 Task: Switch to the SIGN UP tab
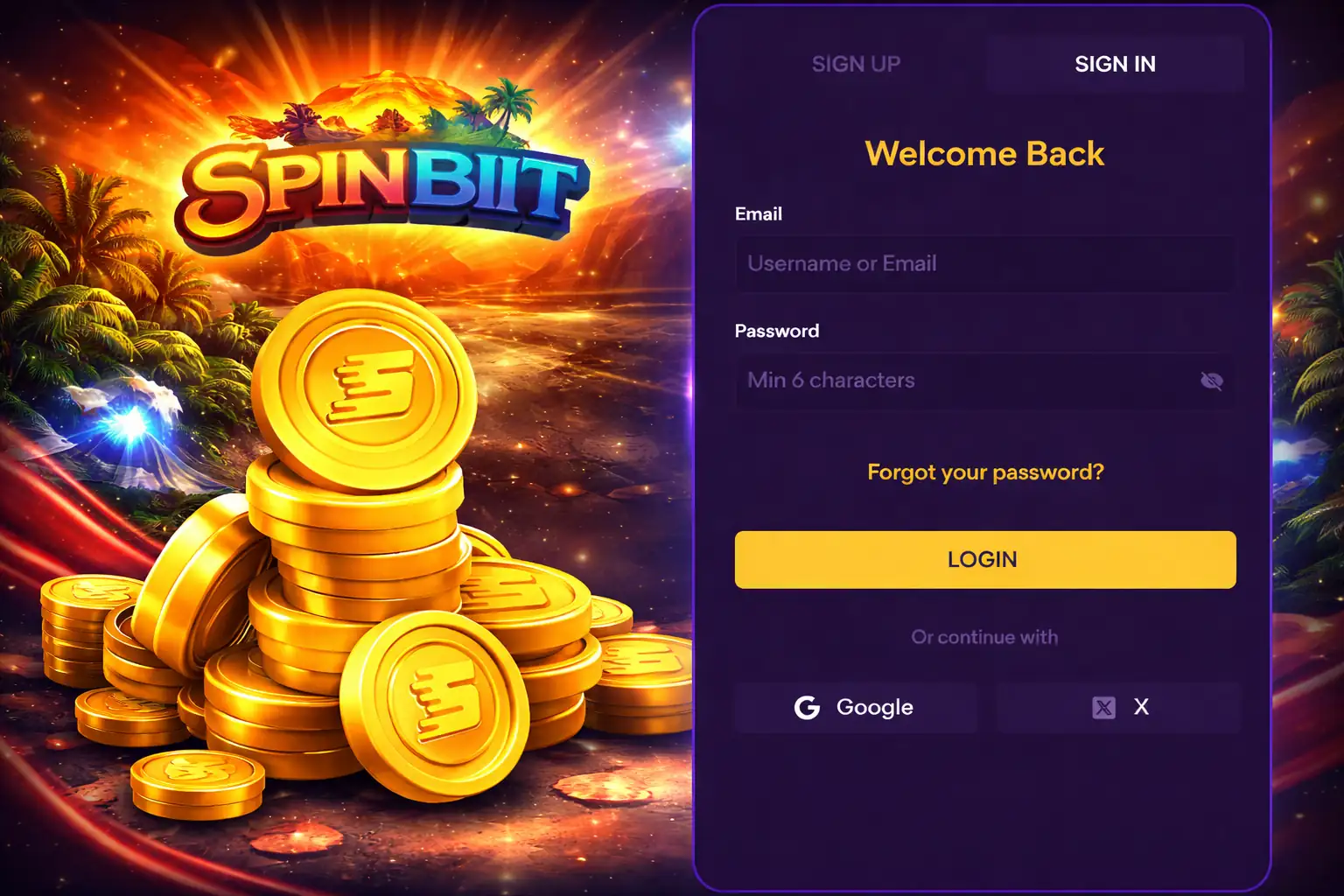pos(856,64)
